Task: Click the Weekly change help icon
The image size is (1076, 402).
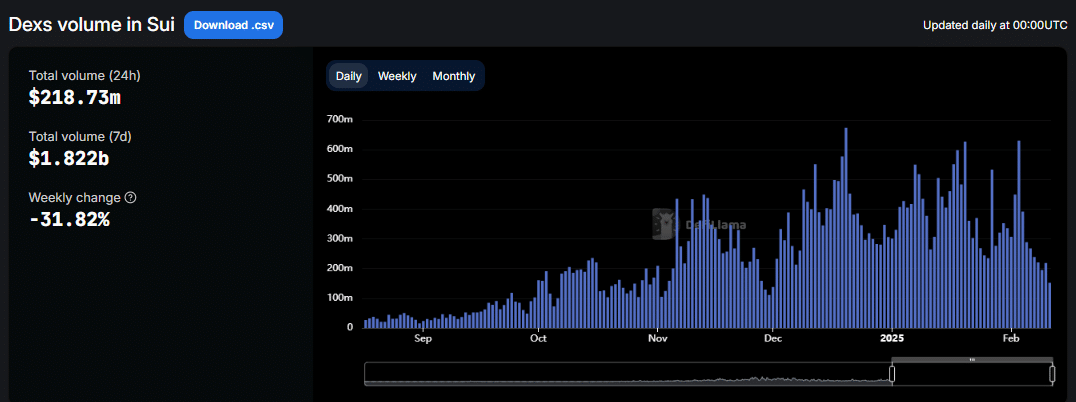Action: pos(131,198)
